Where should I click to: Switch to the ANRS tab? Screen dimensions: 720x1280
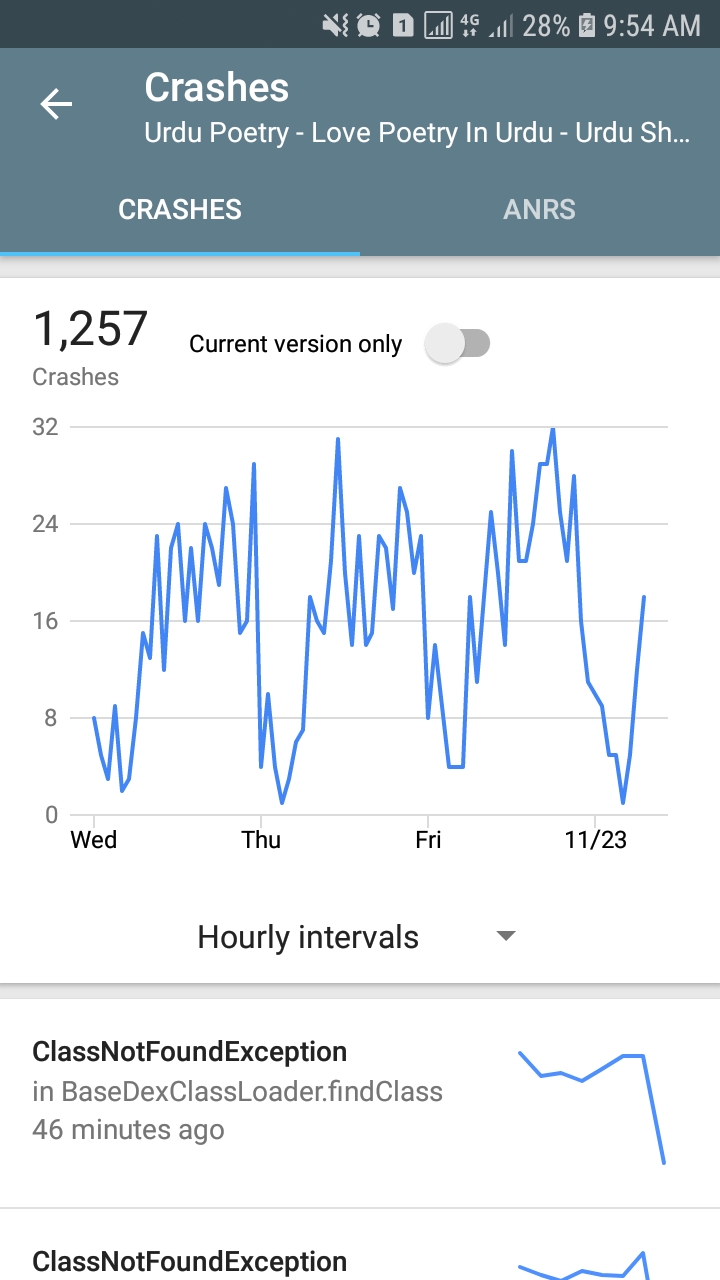pos(539,209)
